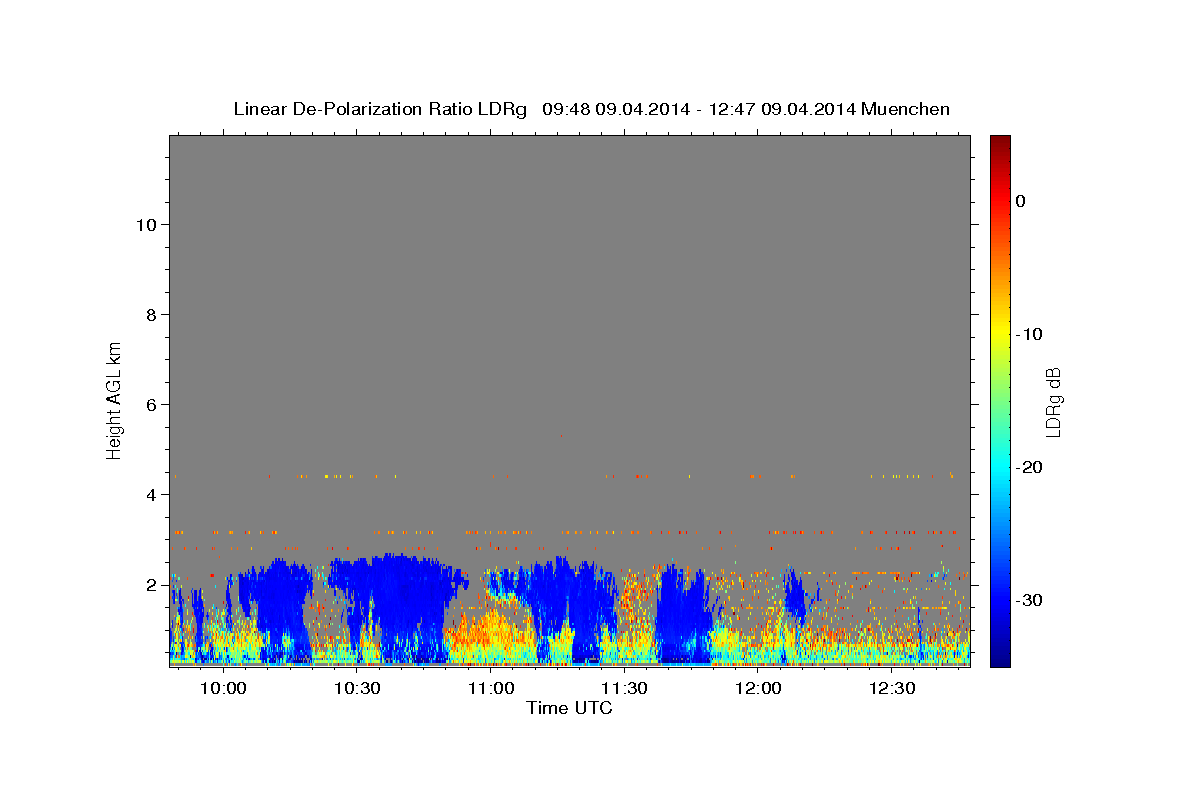Click the 'Time UTC' axis label
Screen dimensions: 1200x800
point(569,708)
